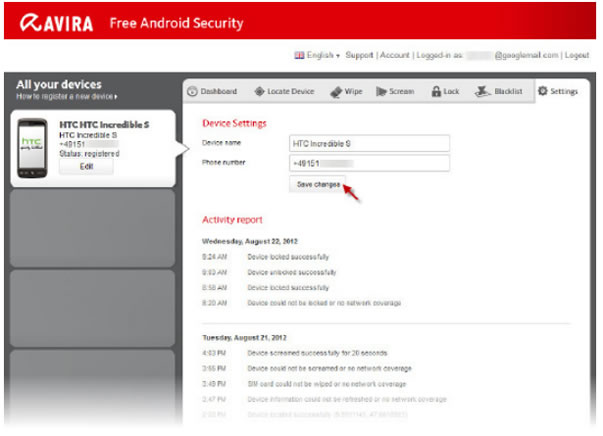Image resolution: width=603 pixels, height=436 pixels.
Task: Expand 'How to register a new device' arrow
Action: click(x=116, y=97)
